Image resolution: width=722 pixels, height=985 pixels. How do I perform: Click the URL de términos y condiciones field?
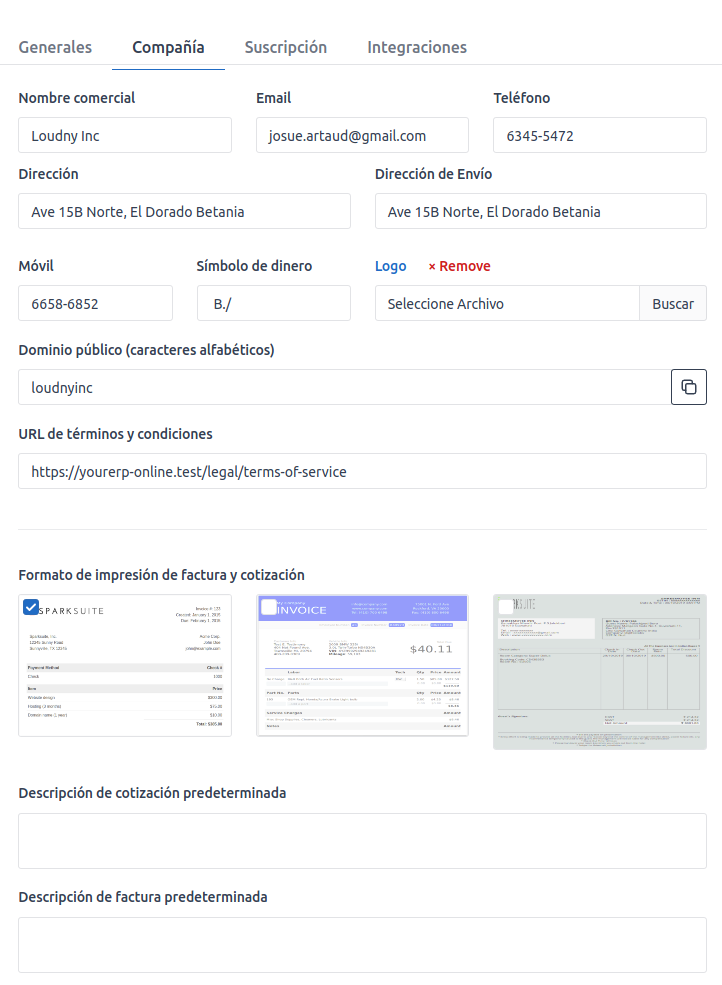tap(362, 471)
